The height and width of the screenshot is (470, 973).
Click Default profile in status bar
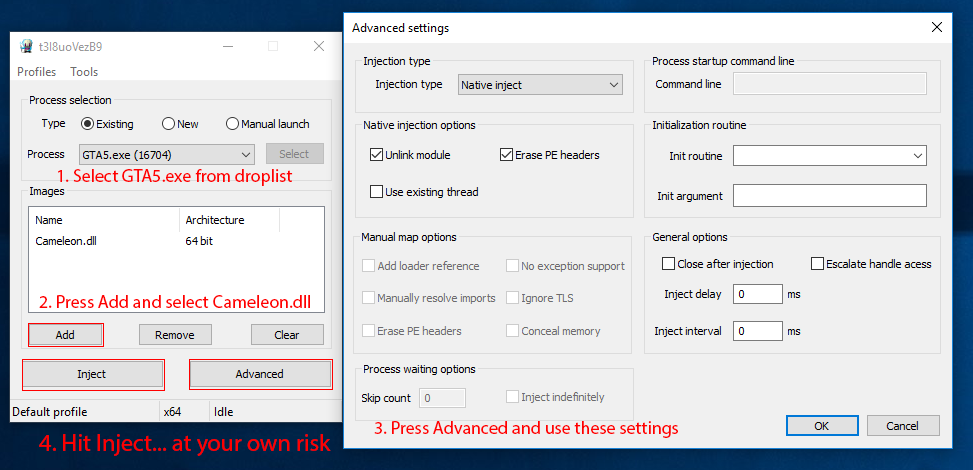[x=50, y=412]
